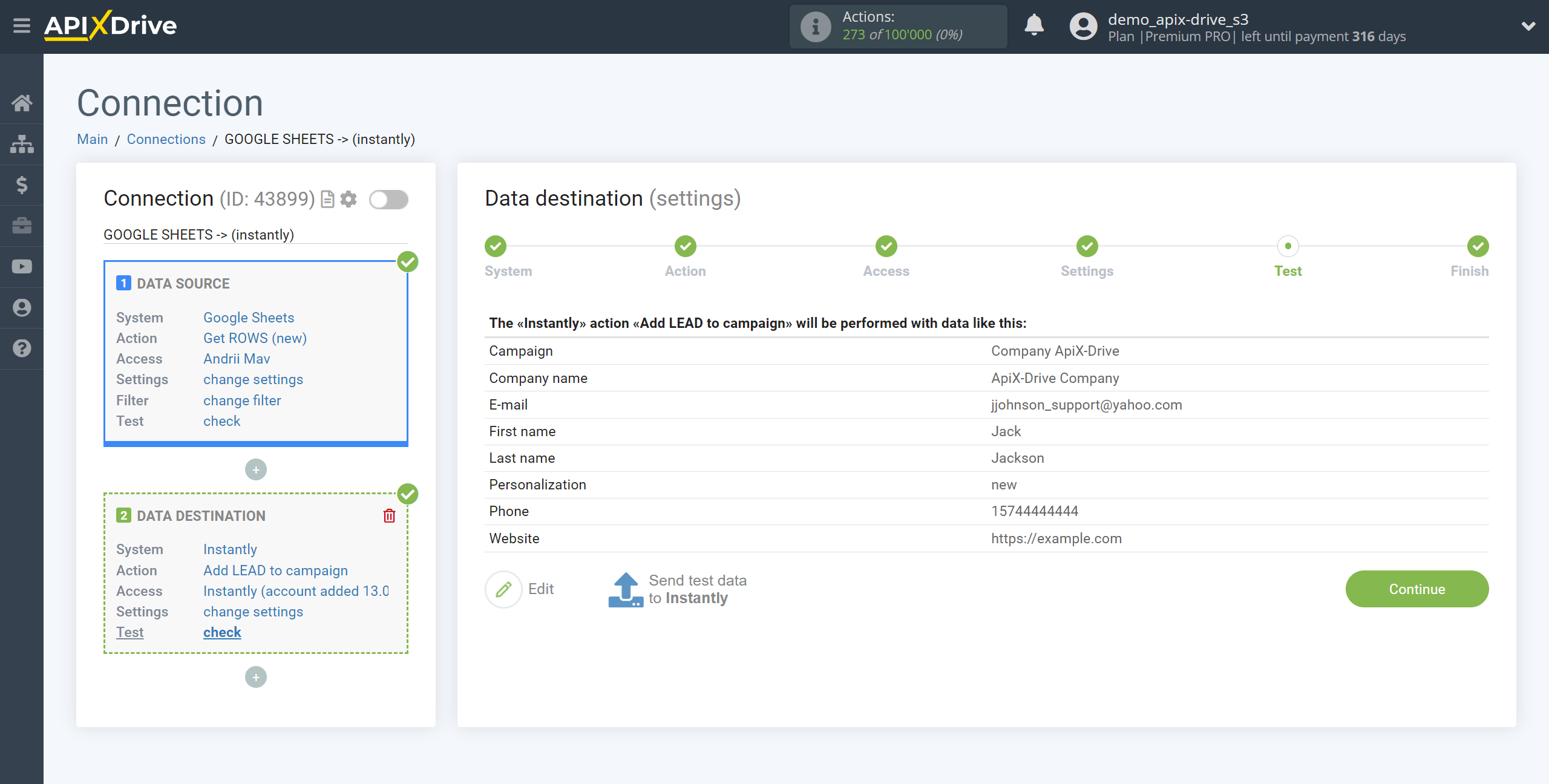Click the change filter link
Image resolution: width=1549 pixels, height=784 pixels.
coord(242,400)
